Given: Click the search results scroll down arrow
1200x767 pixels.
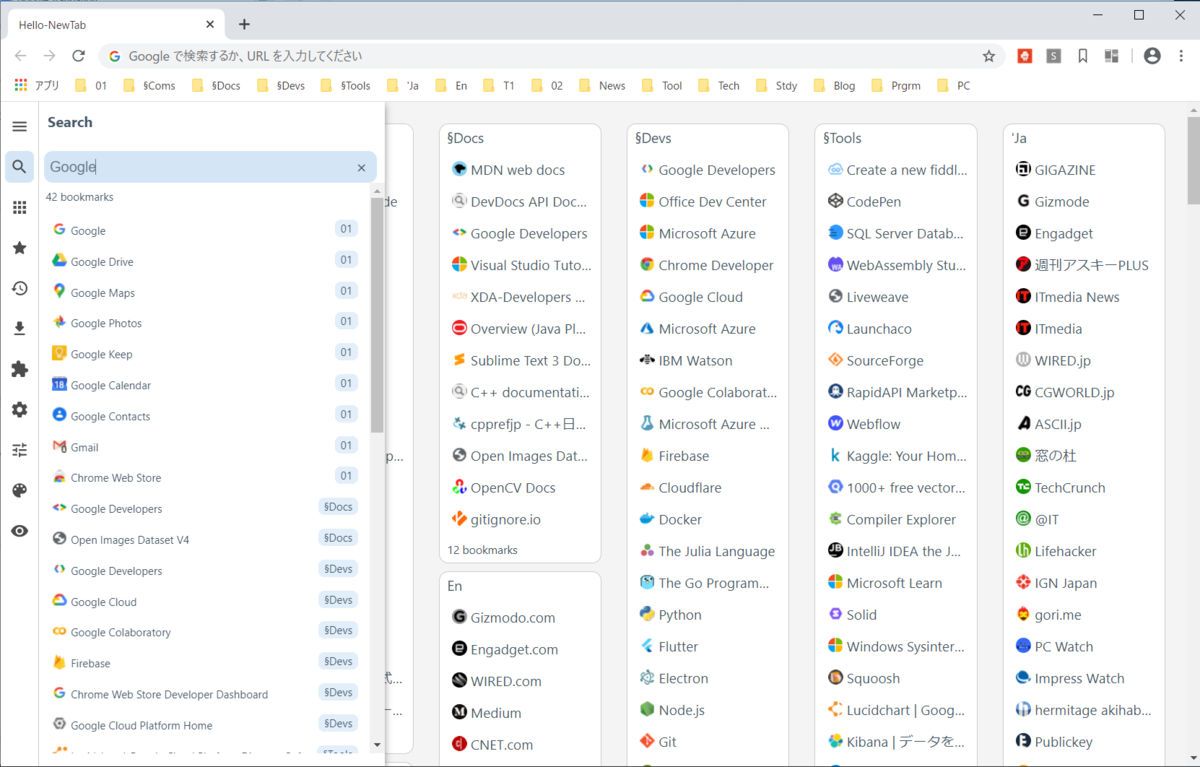Looking at the screenshot, I should tap(377, 744).
